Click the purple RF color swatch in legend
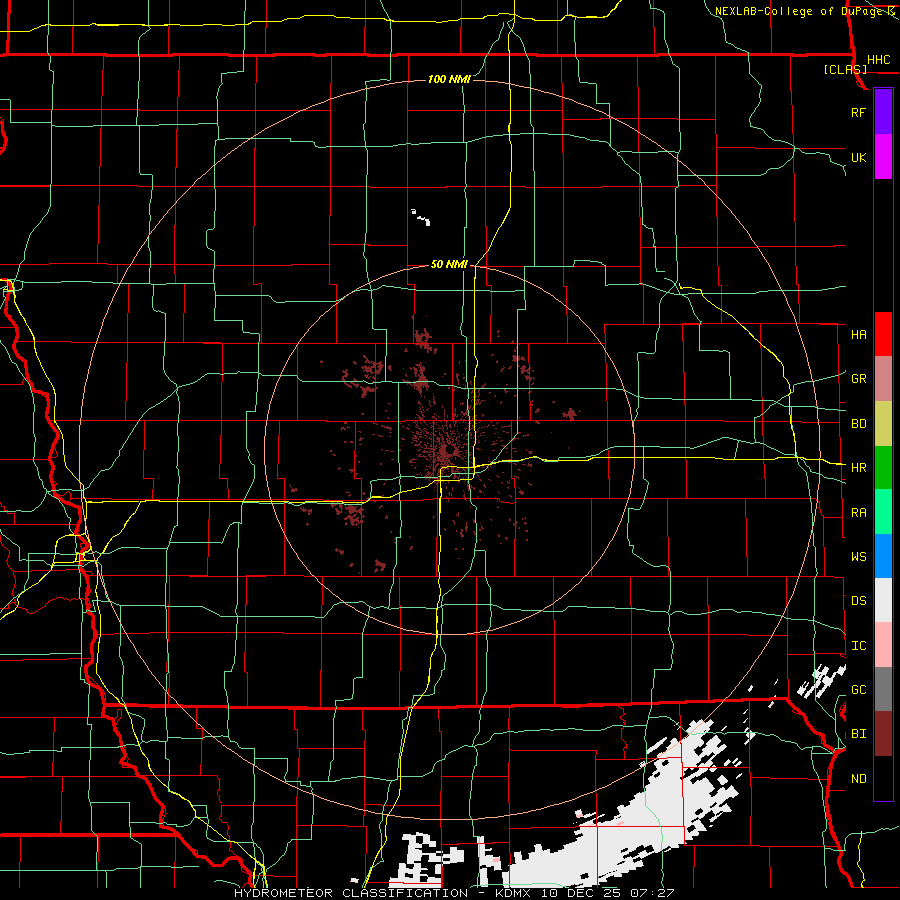 (x=883, y=112)
